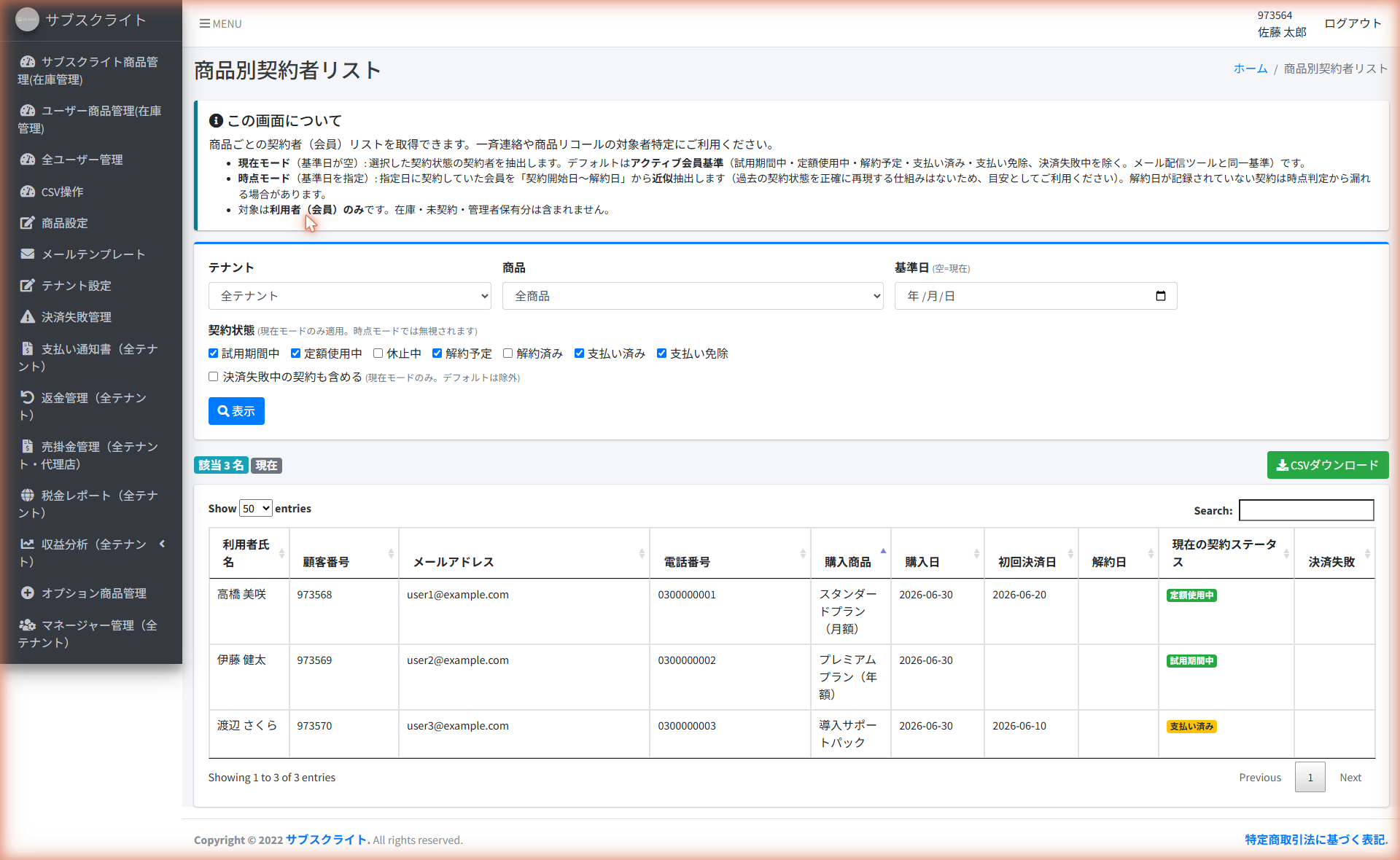Sort by メールアドレス column

coord(524,553)
